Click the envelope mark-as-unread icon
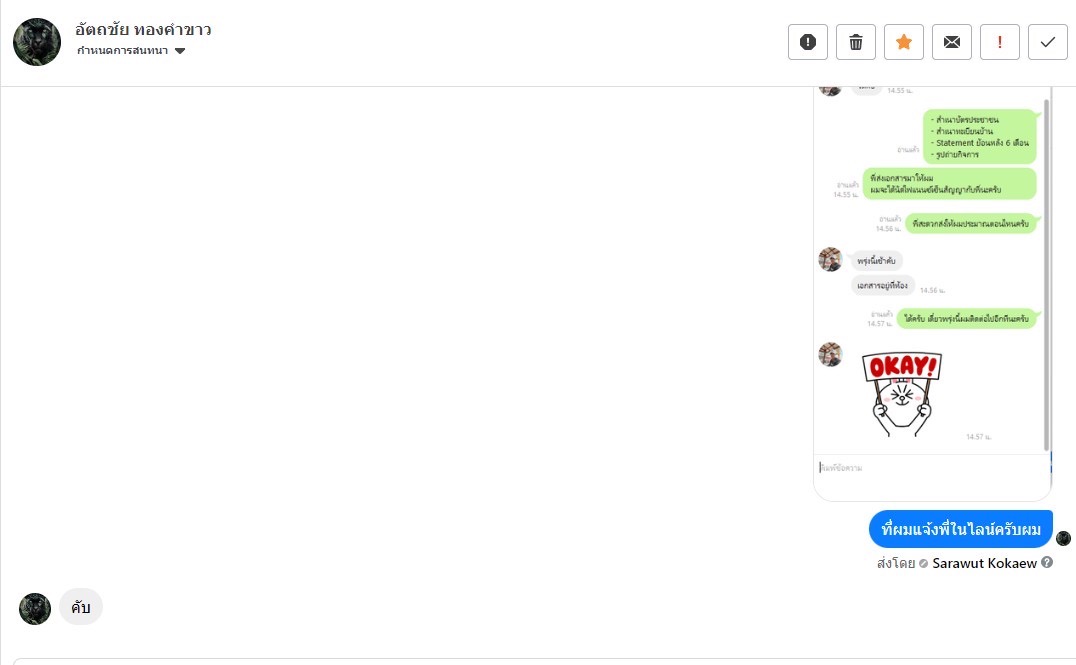Image resolution: width=1076 pixels, height=665 pixels. tap(952, 42)
